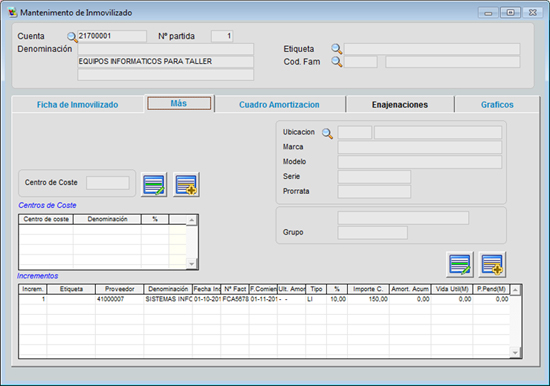Open the Cuadro Amortizacion tab

tap(279, 105)
